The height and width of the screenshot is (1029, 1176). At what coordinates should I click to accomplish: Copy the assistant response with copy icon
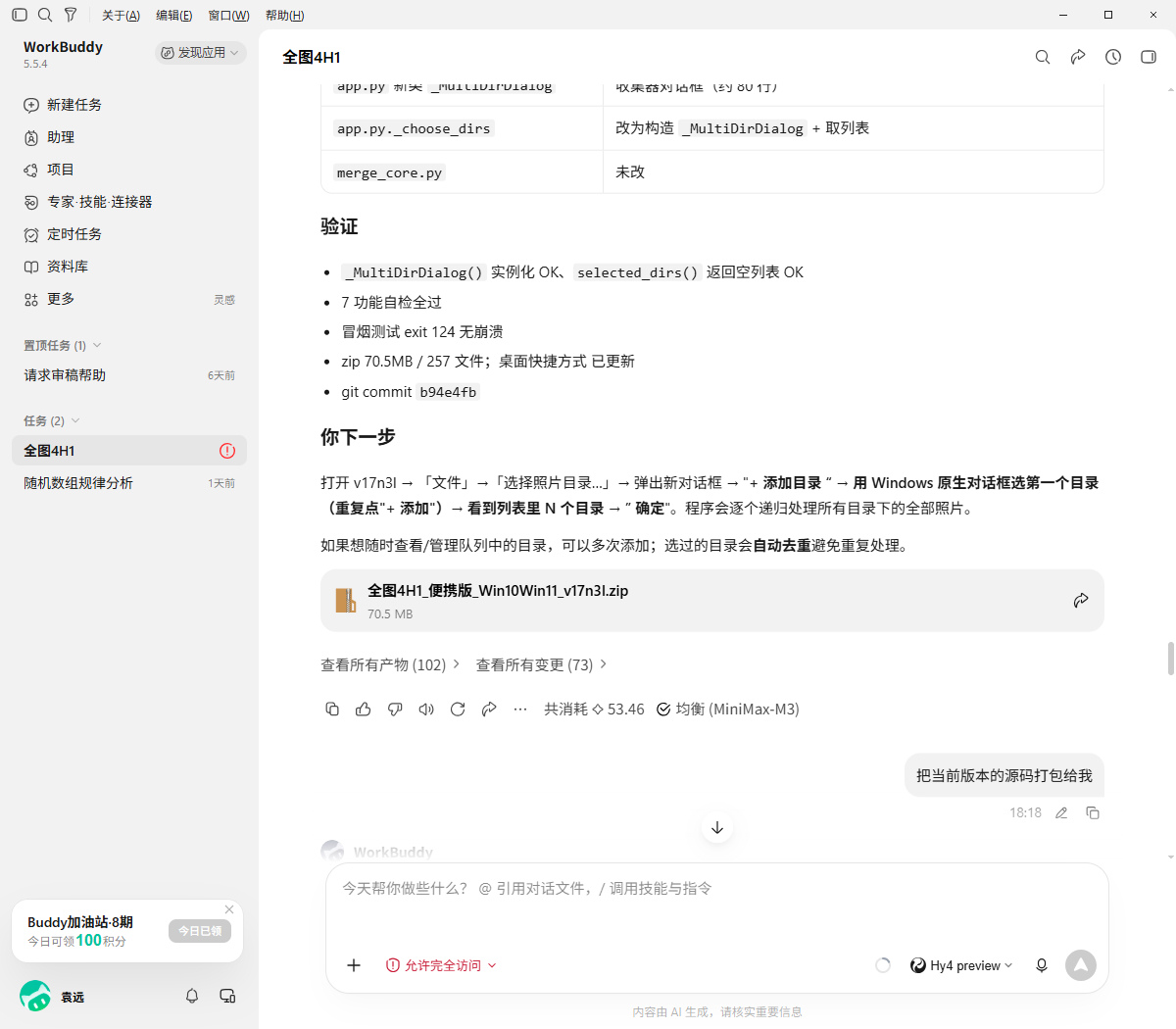[x=332, y=709]
